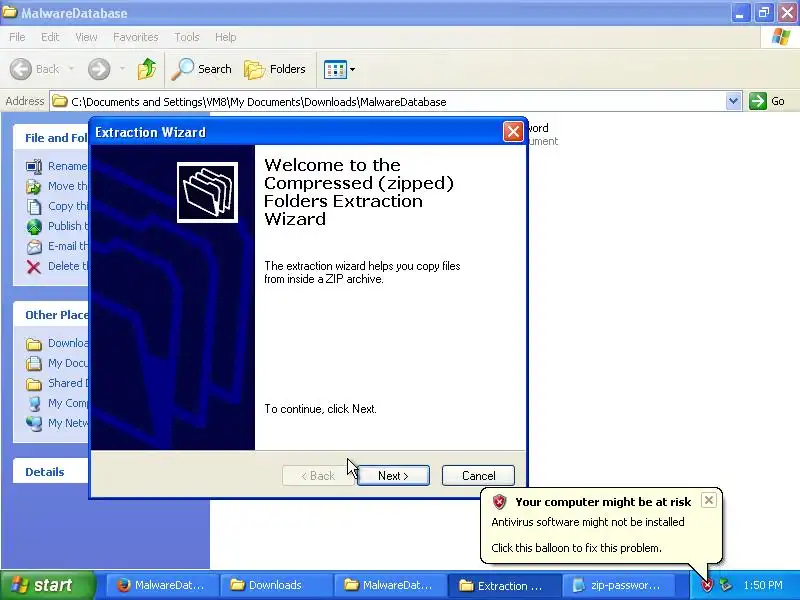Switch to zip-passwor... taskbar button
The height and width of the screenshot is (600, 800).
618,585
